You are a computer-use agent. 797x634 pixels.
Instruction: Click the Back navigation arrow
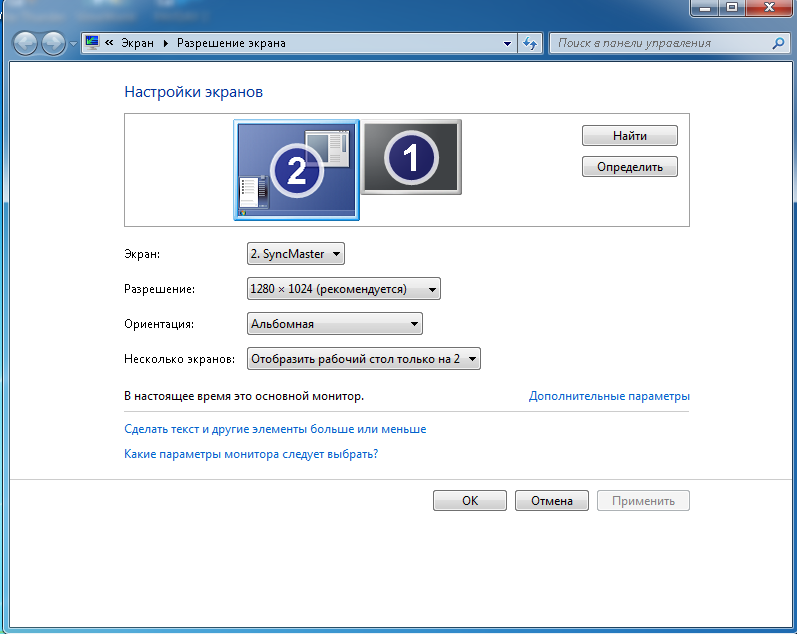pos(25,43)
